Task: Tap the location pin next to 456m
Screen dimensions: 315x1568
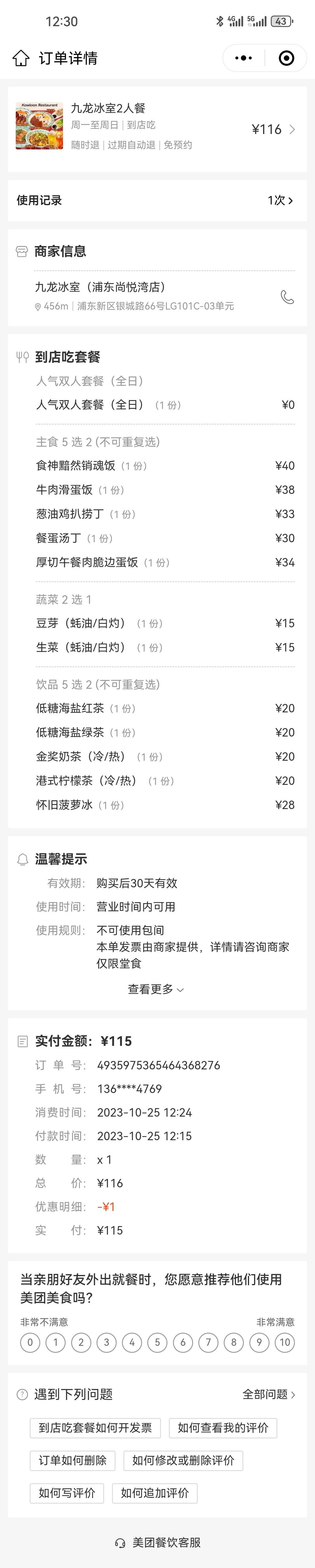Action: point(38,307)
